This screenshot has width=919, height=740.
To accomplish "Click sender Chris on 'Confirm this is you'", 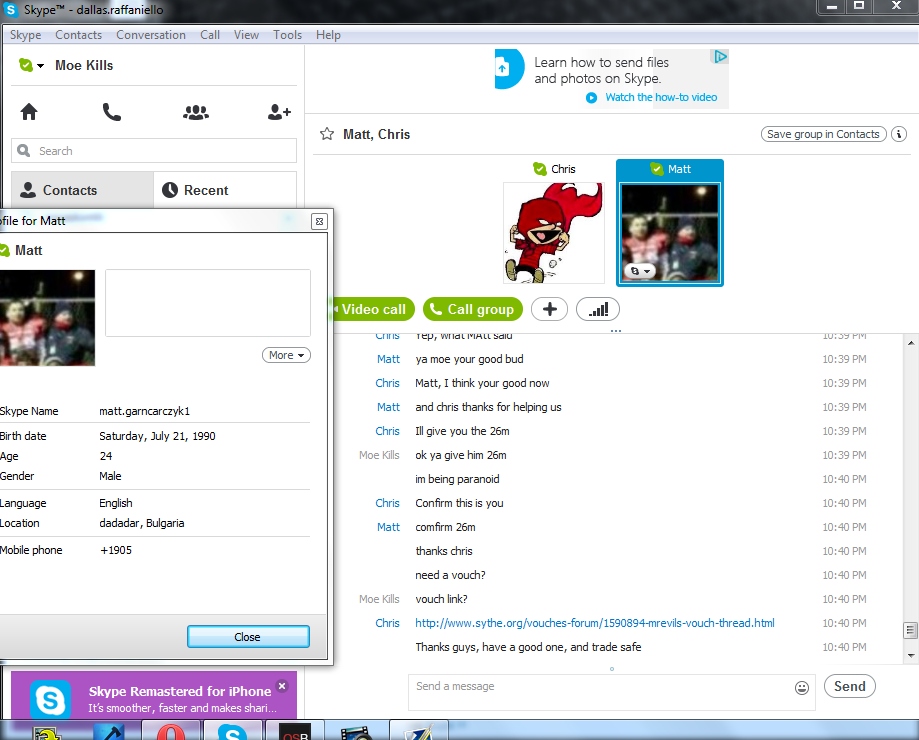I will click(x=387, y=503).
